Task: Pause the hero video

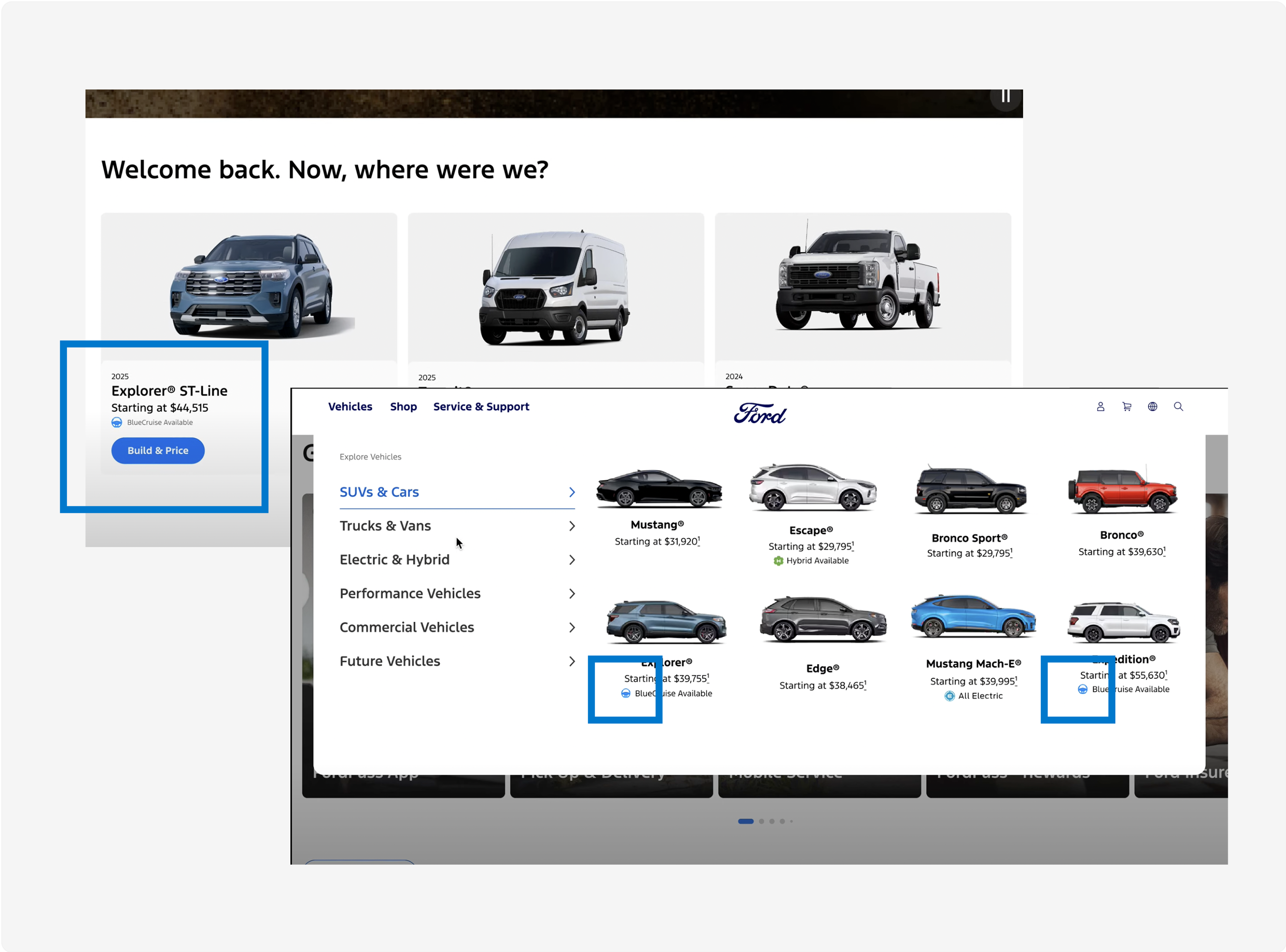Action: point(1005,96)
